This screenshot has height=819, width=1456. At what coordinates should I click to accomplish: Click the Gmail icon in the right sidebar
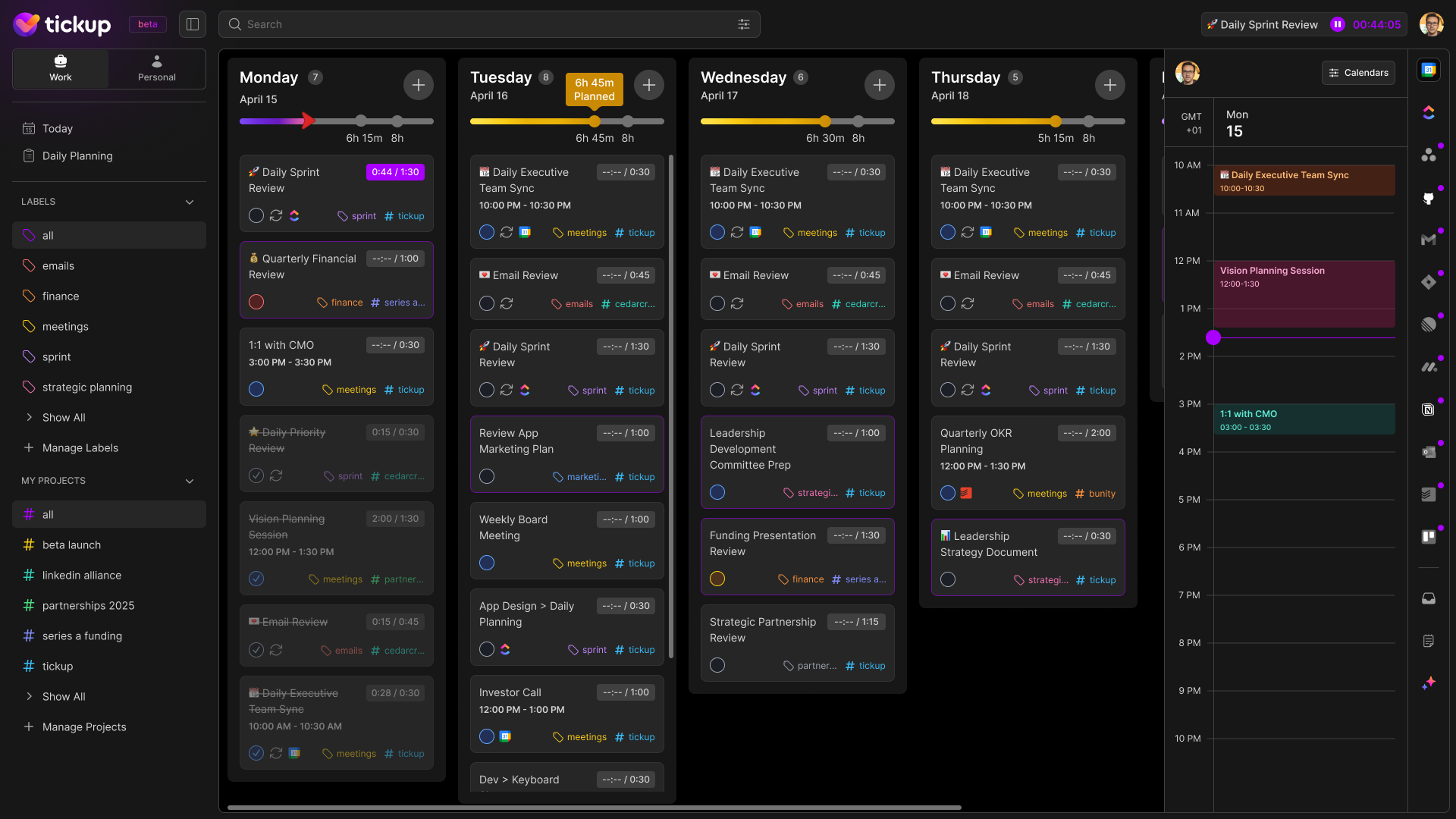click(1429, 238)
